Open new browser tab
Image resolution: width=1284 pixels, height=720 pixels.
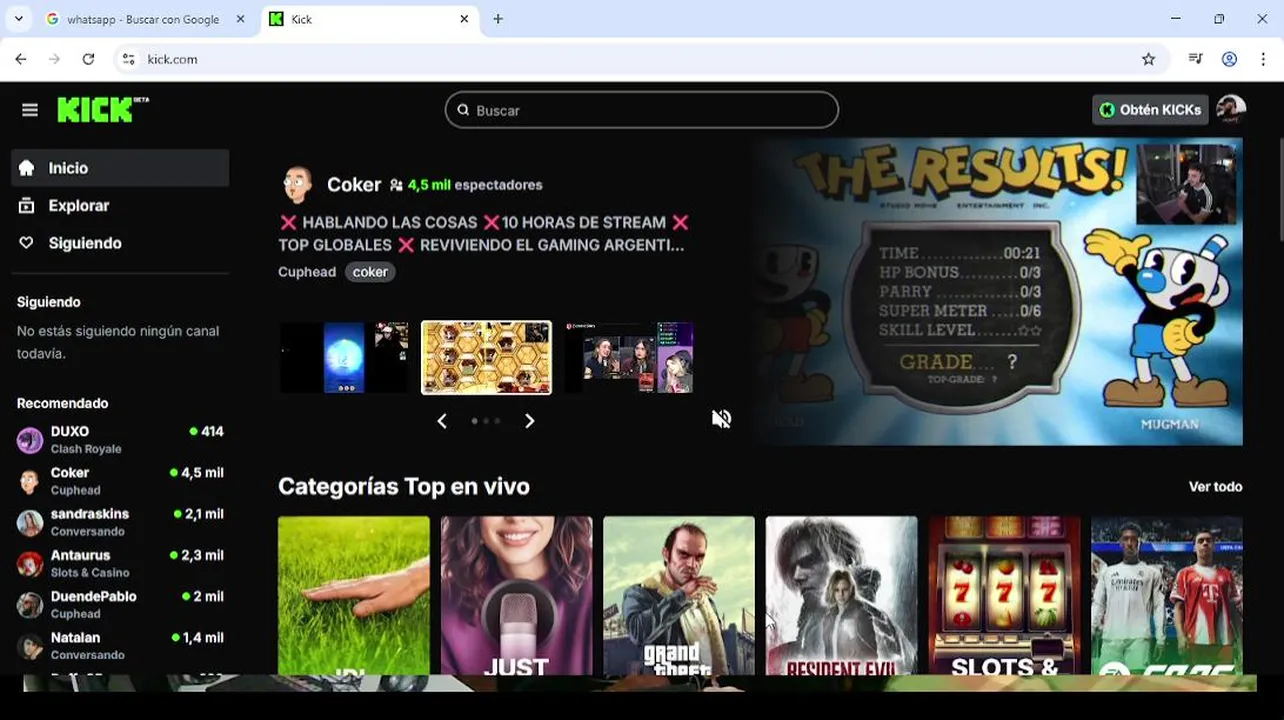tap(498, 19)
